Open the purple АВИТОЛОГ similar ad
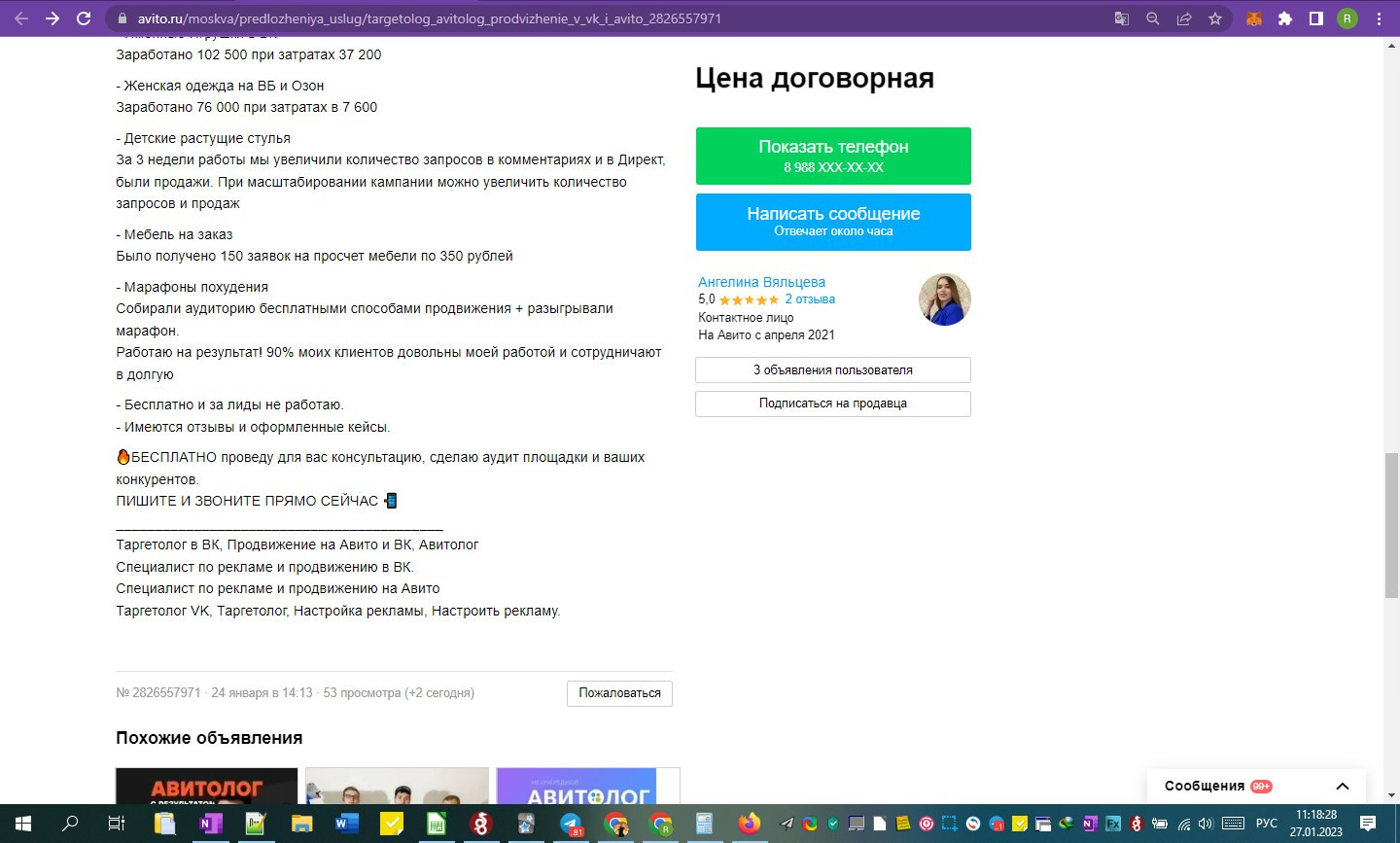The height and width of the screenshot is (843, 1400). 588,786
